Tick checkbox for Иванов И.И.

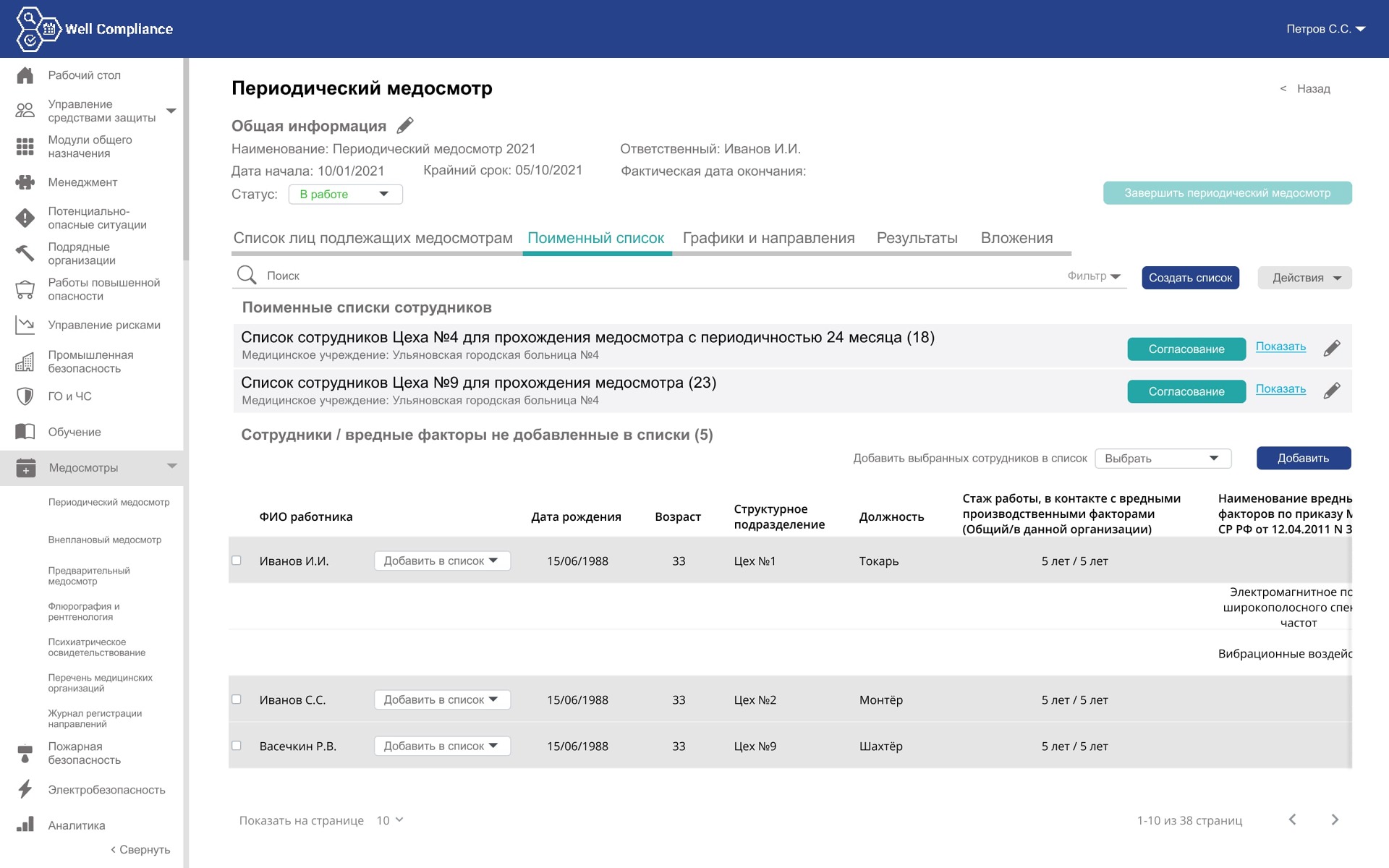(x=237, y=561)
